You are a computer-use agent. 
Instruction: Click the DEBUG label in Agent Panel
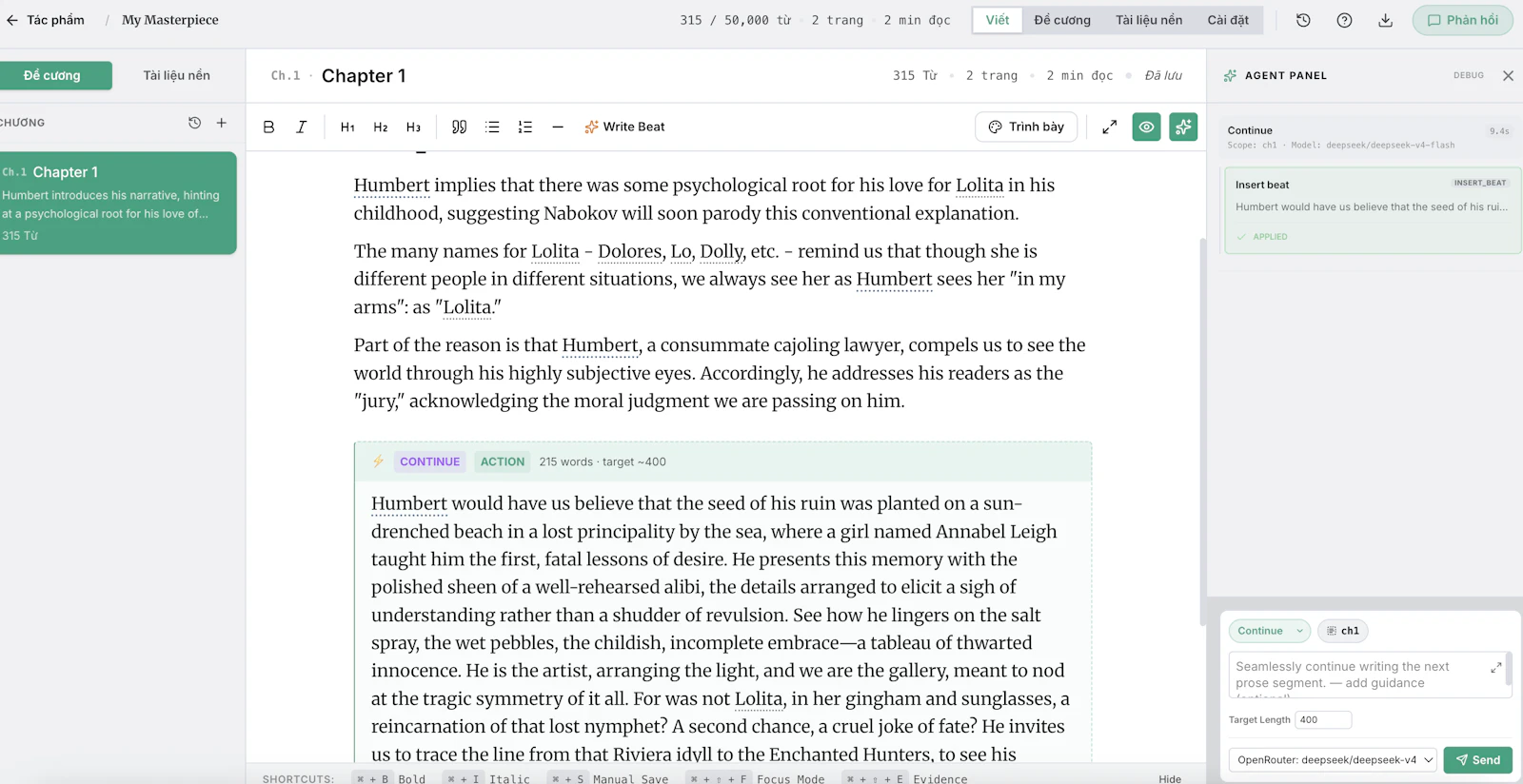[x=1469, y=75]
